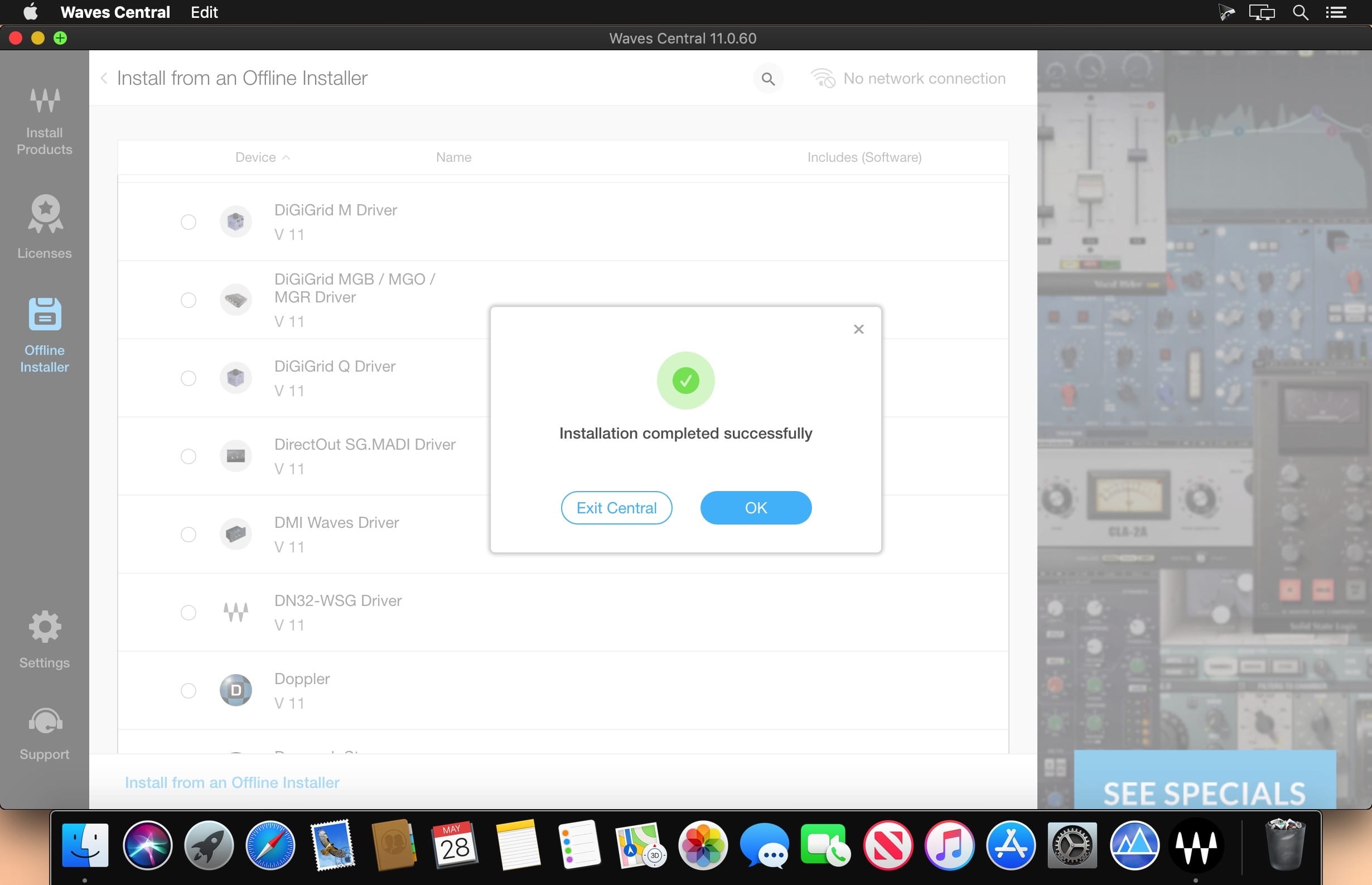Select the DiGiGrid M Driver radio button
The image size is (1372, 885).
tap(189, 222)
